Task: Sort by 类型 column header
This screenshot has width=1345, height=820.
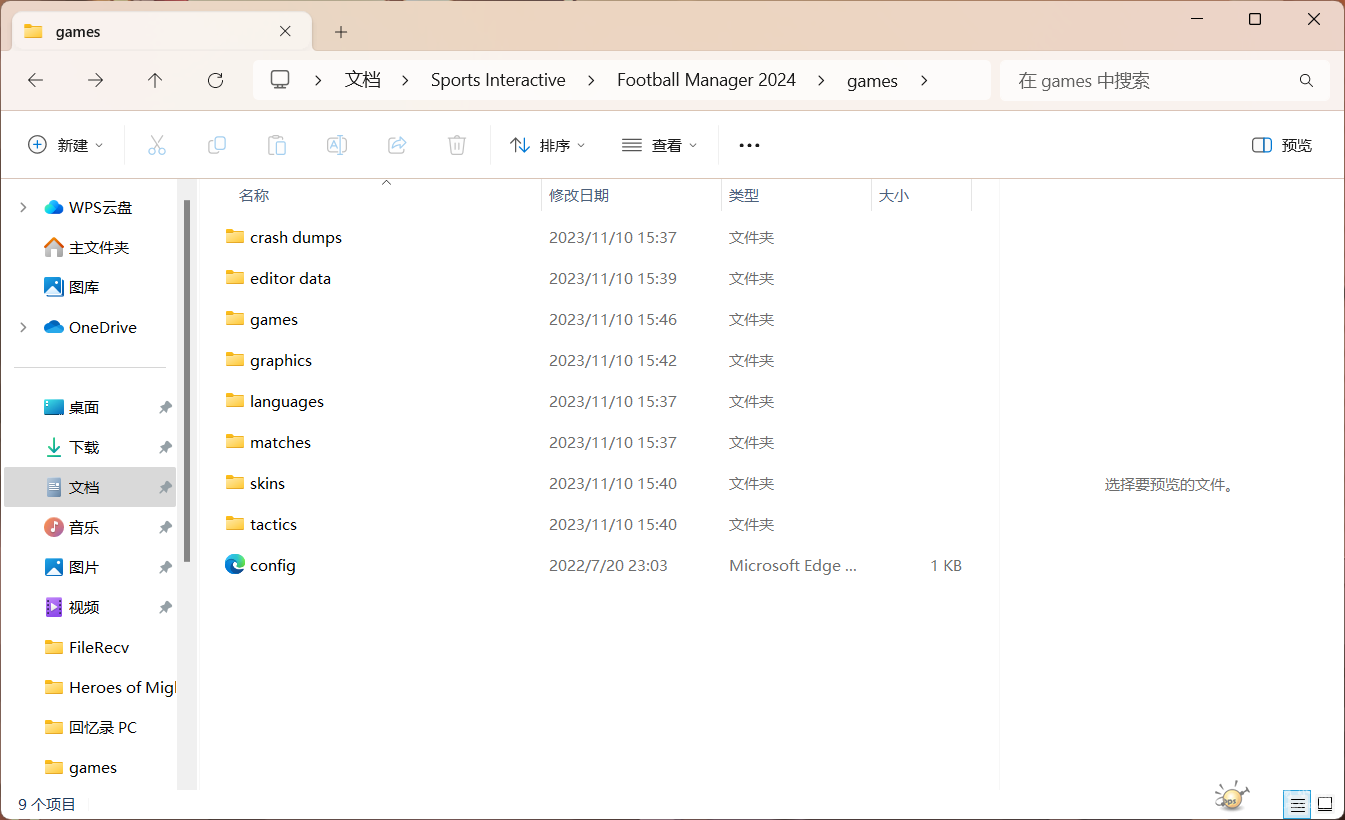Action: click(x=744, y=196)
